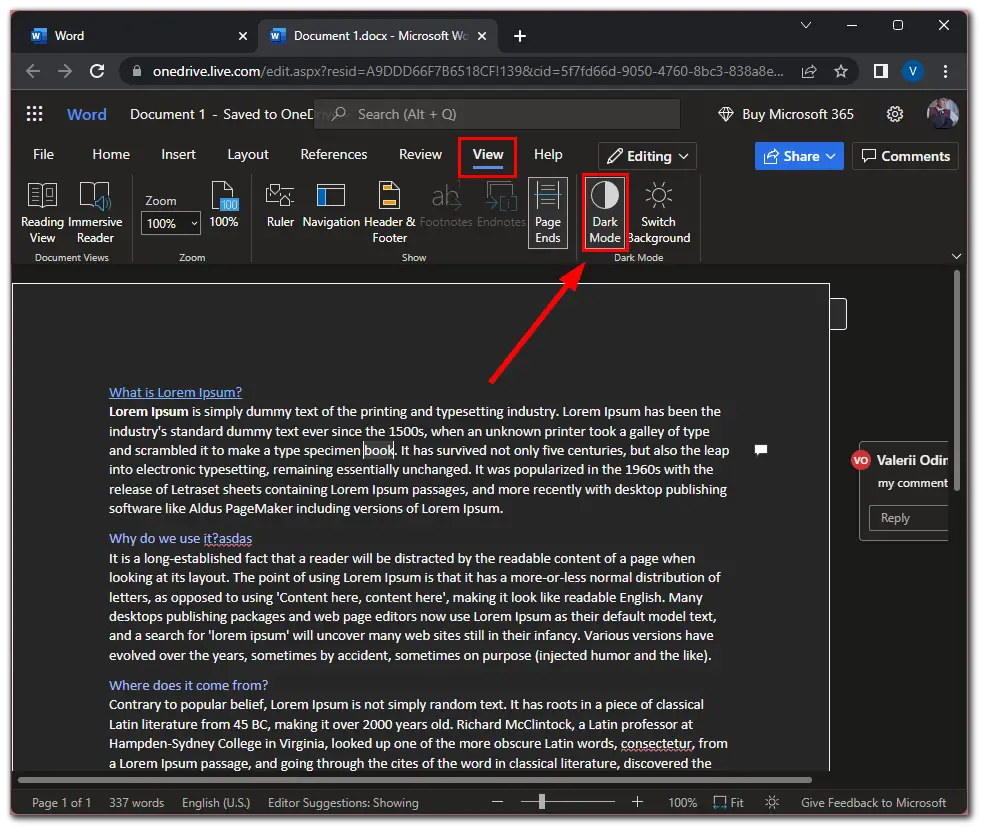Open the File menu
Screen dimensions: 986x833
43,154
